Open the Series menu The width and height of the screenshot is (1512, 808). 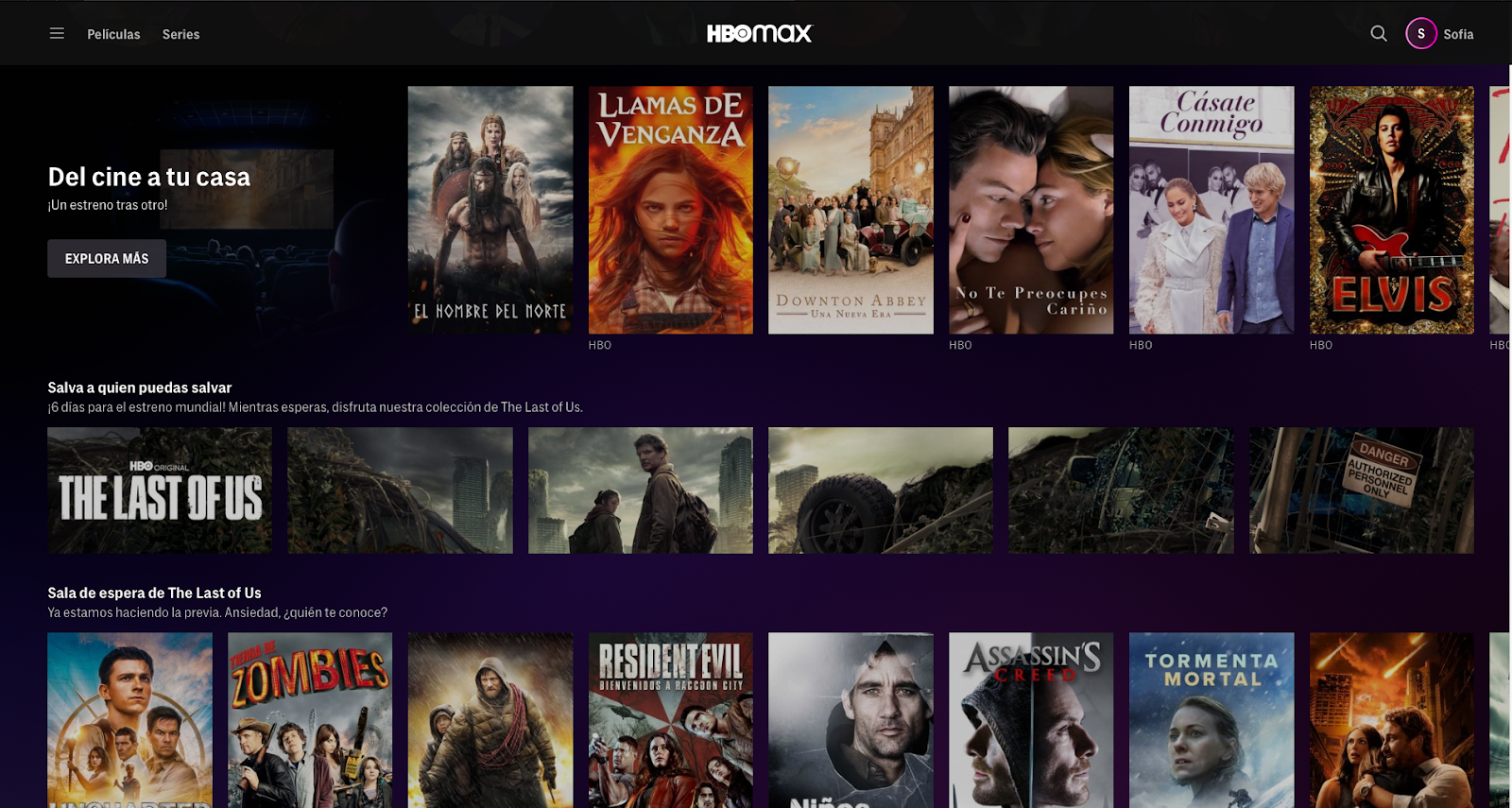click(x=180, y=34)
